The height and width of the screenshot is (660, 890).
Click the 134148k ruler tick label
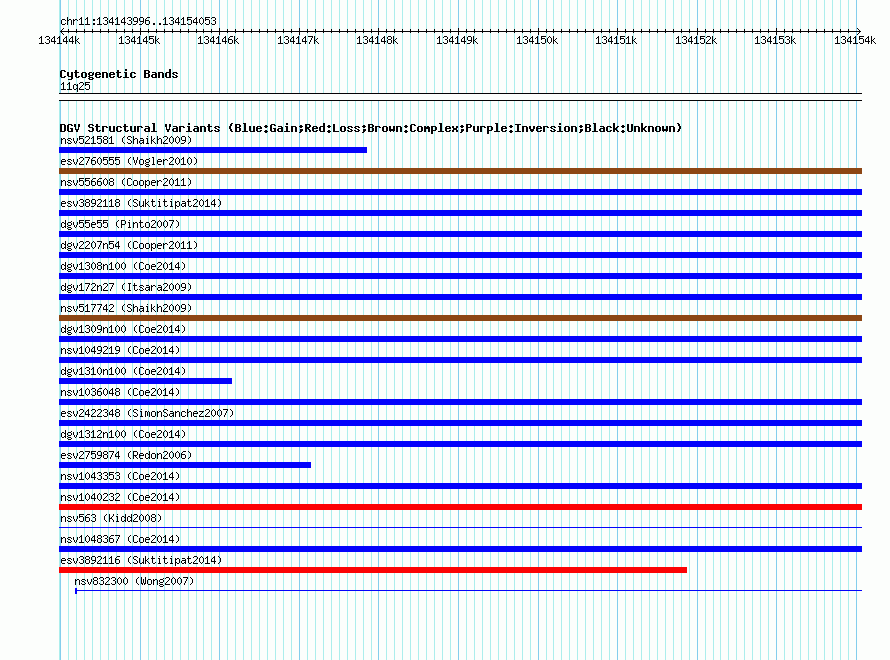(377, 40)
